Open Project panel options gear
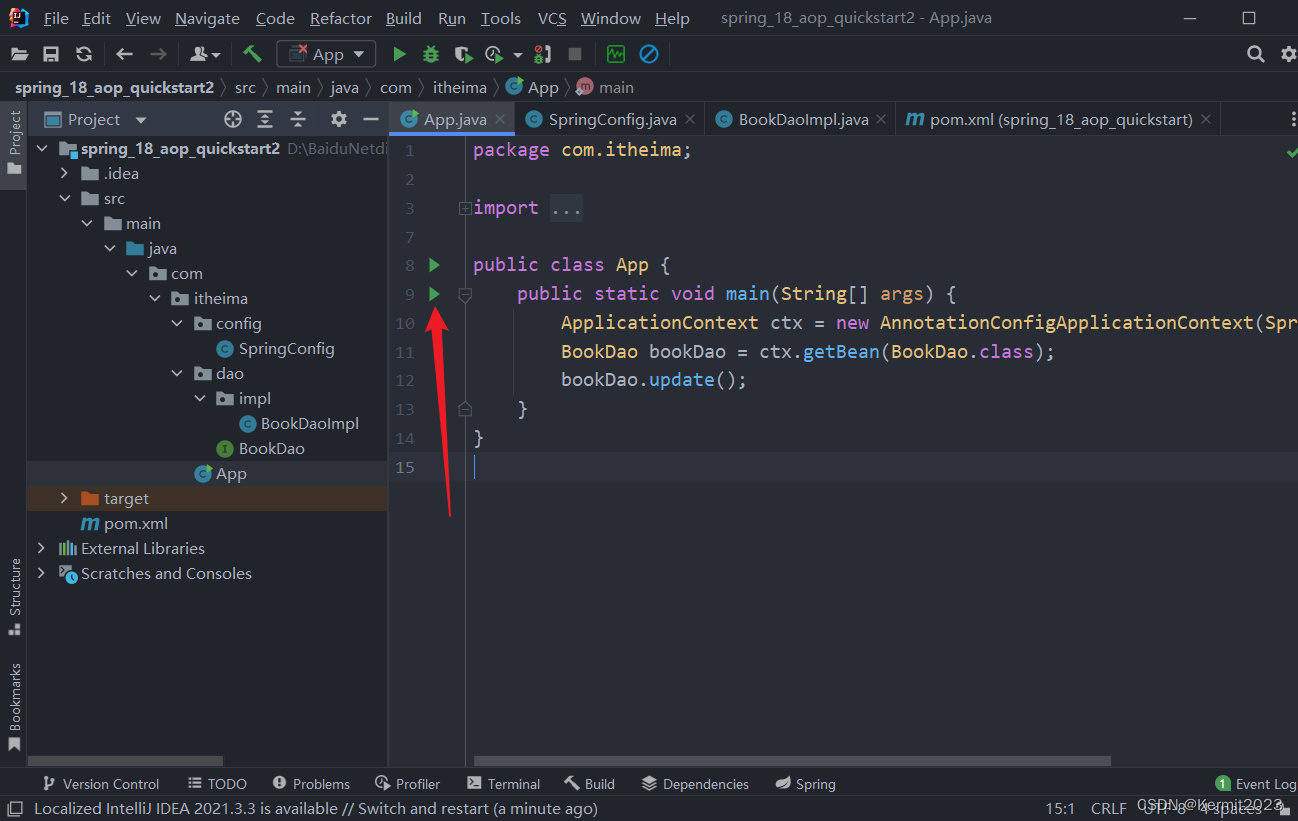The image size is (1298, 821). [x=339, y=119]
